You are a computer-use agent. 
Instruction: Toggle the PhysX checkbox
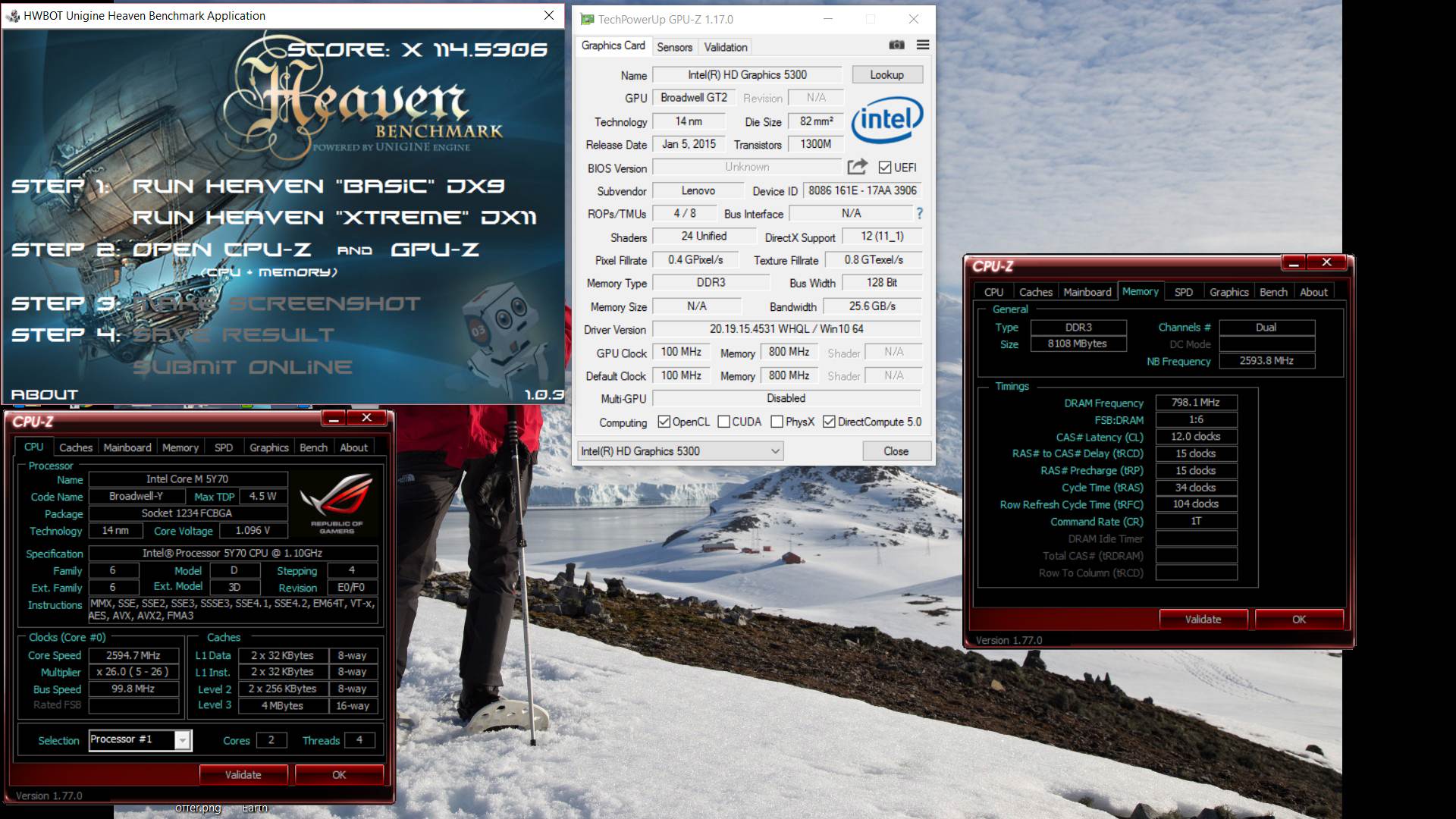[777, 422]
